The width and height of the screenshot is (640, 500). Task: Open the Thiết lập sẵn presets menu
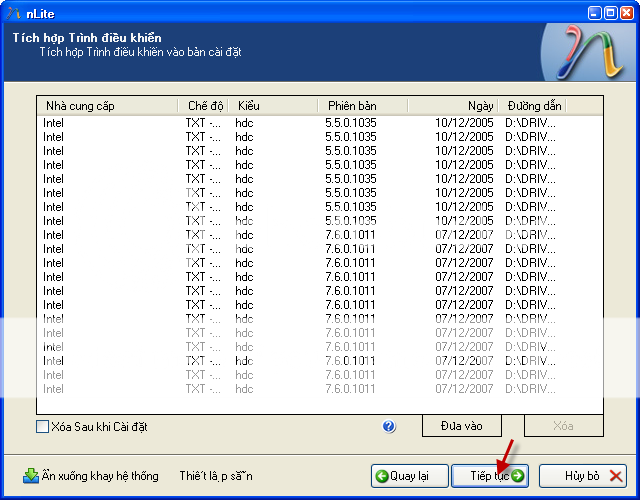[216, 476]
